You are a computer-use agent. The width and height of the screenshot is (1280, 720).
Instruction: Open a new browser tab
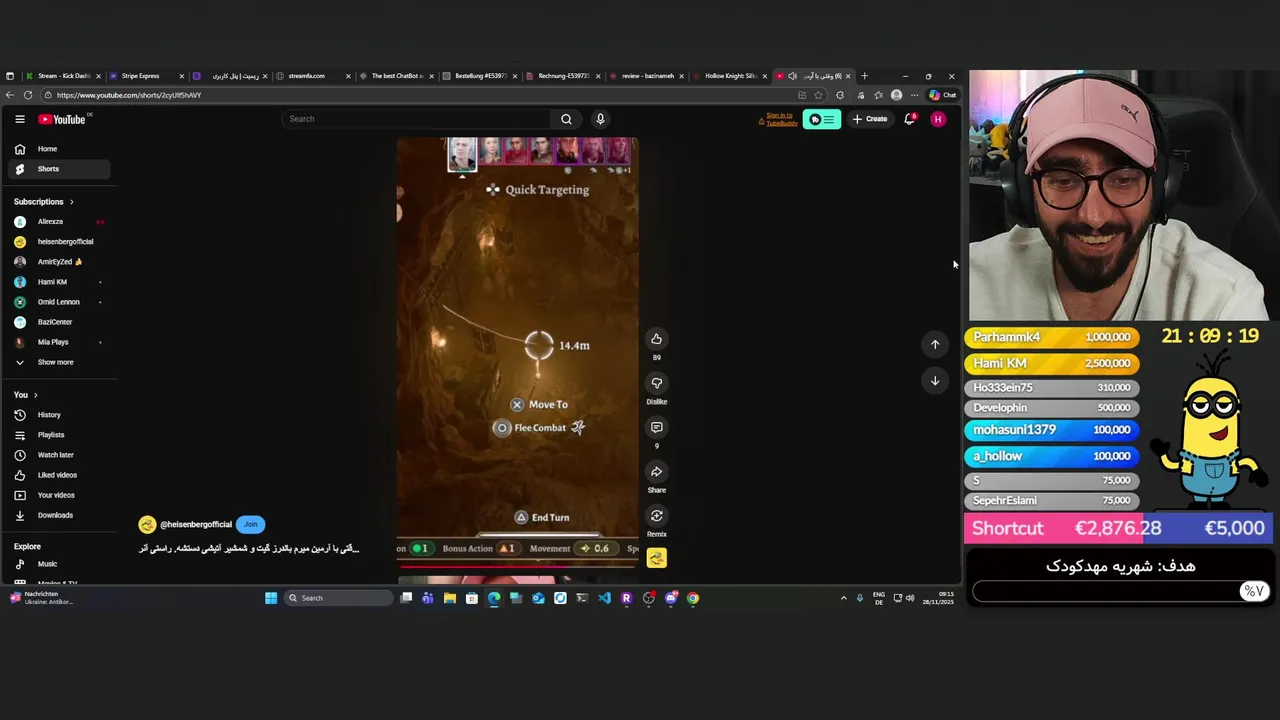(x=865, y=76)
